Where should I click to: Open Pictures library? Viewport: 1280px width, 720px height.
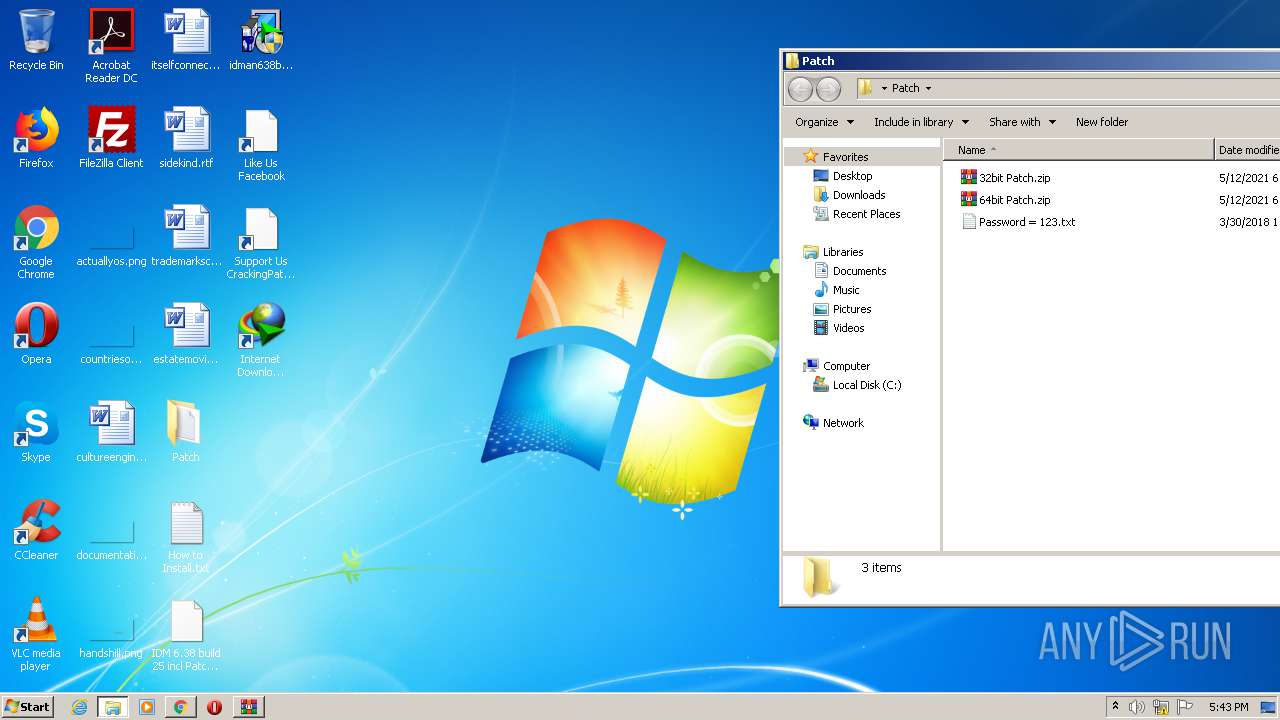(x=842, y=309)
